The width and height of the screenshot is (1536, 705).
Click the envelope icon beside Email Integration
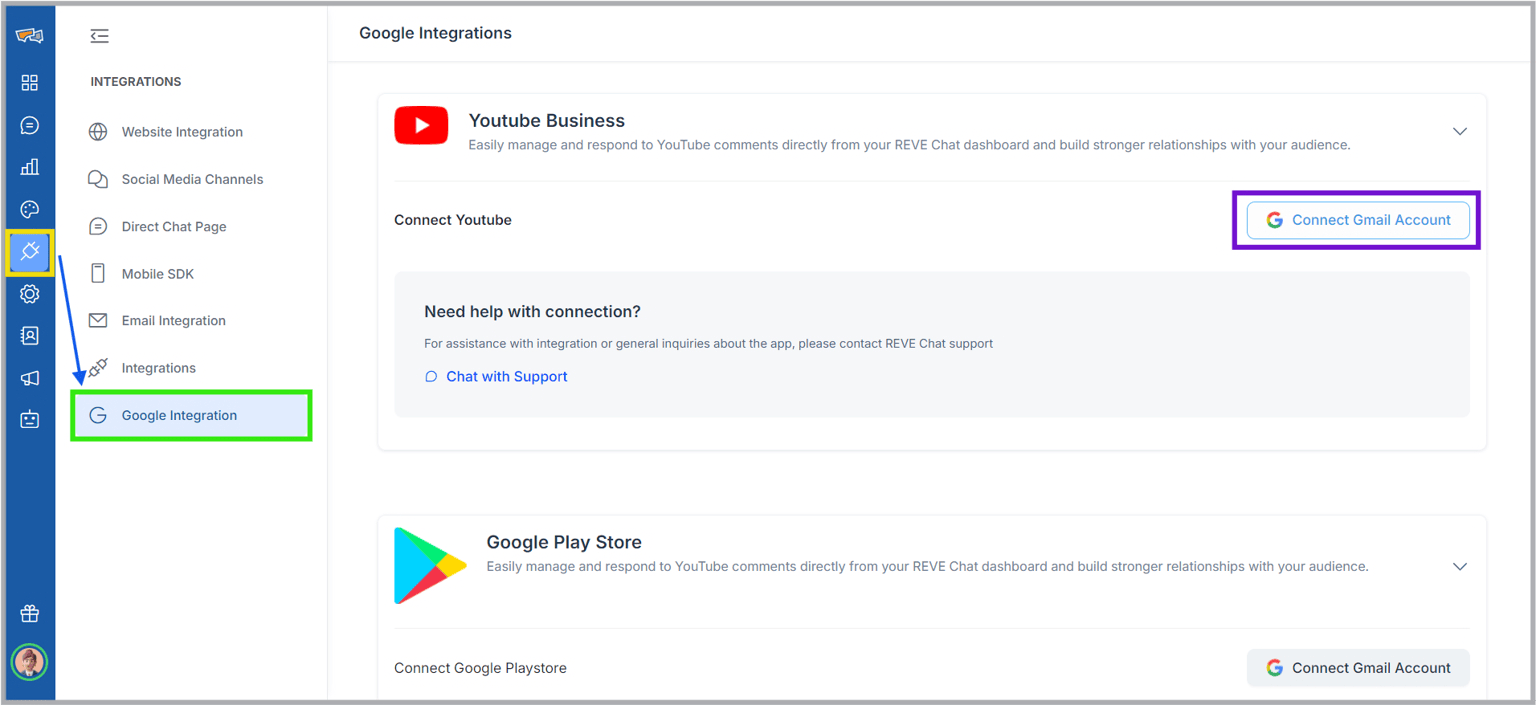(x=98, y=321)
